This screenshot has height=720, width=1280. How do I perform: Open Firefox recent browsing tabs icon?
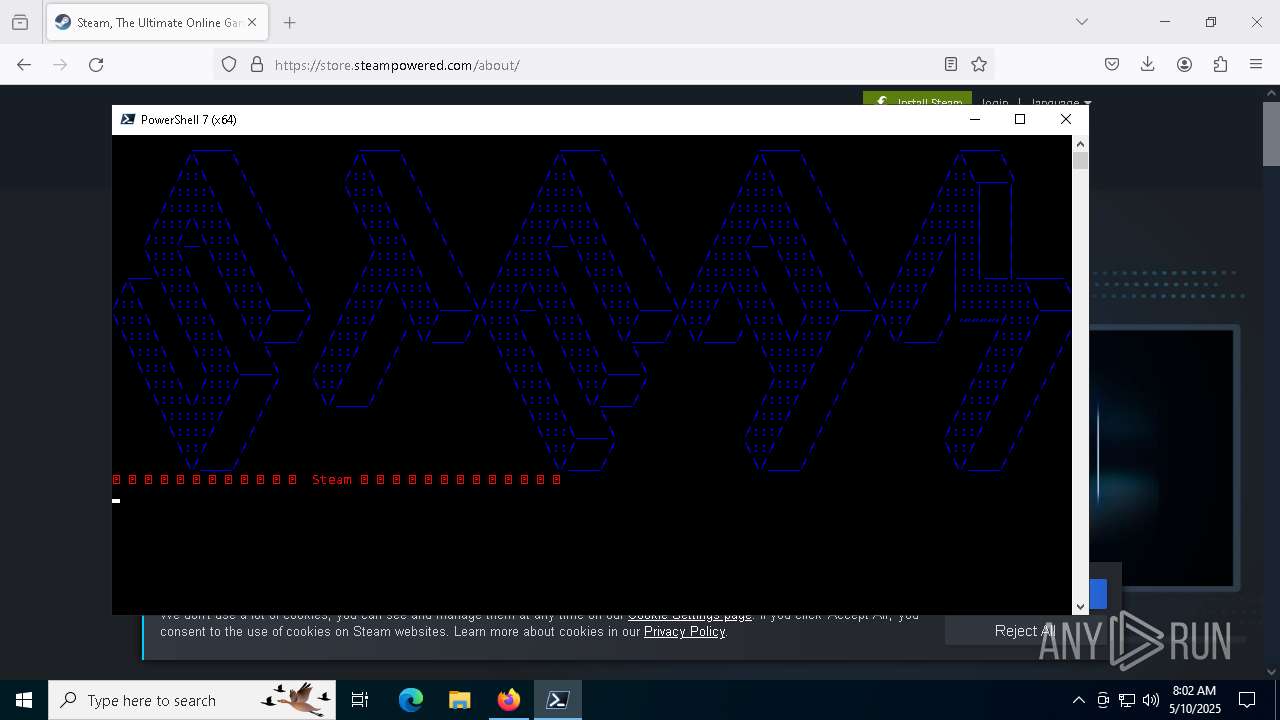tap(20, 22)
